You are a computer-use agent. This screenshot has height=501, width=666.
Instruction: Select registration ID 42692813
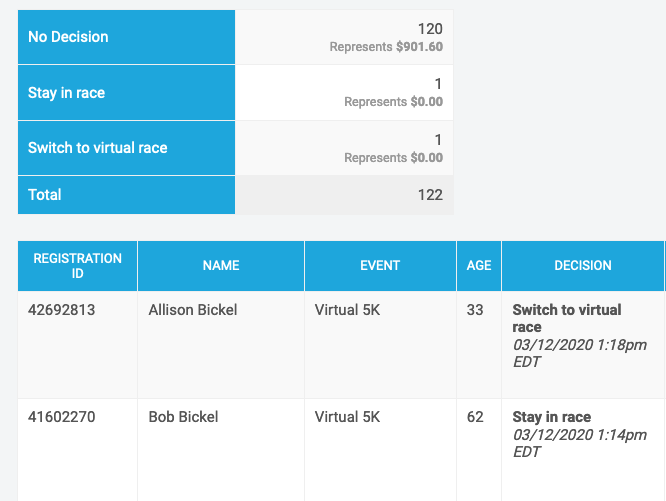62,310
